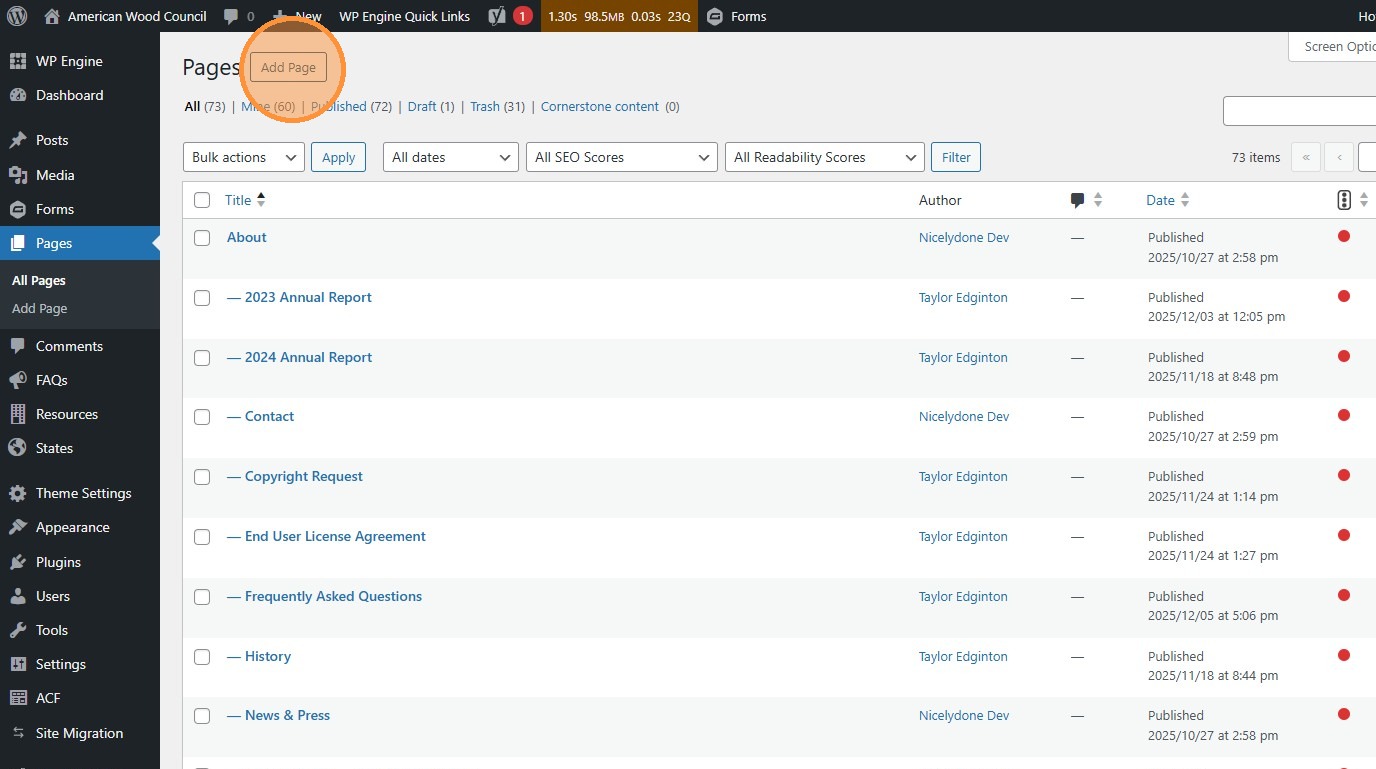The height and width of the screenshot is (769, 1376).
Task: Open the Query Monitor stats in admin bar
Action: pyautogui.click(x=619, y=16)
